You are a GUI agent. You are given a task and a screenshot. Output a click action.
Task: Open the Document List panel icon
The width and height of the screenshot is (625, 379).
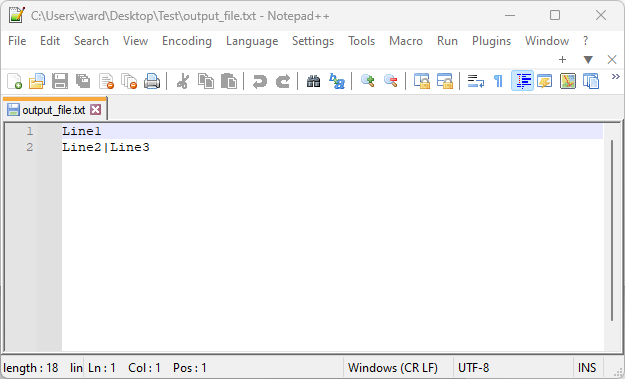(591, 81)
